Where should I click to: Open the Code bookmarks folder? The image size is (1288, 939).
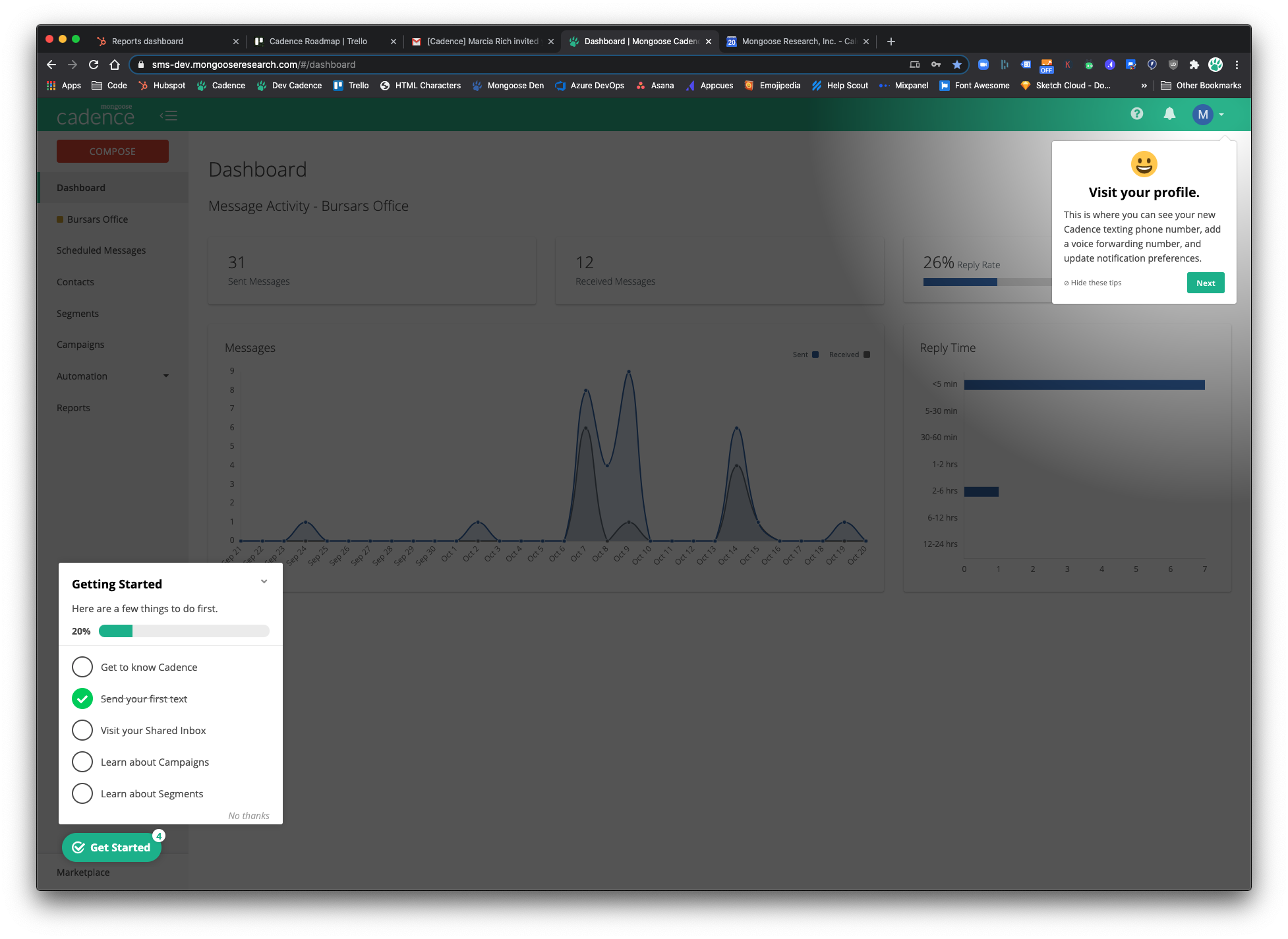(x=109, y=86)
